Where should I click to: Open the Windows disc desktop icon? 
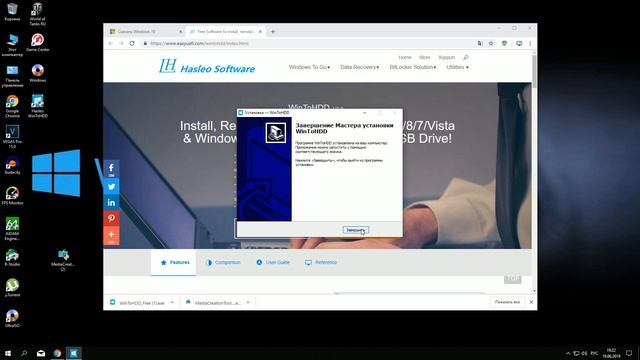click(x=38, y=73)
